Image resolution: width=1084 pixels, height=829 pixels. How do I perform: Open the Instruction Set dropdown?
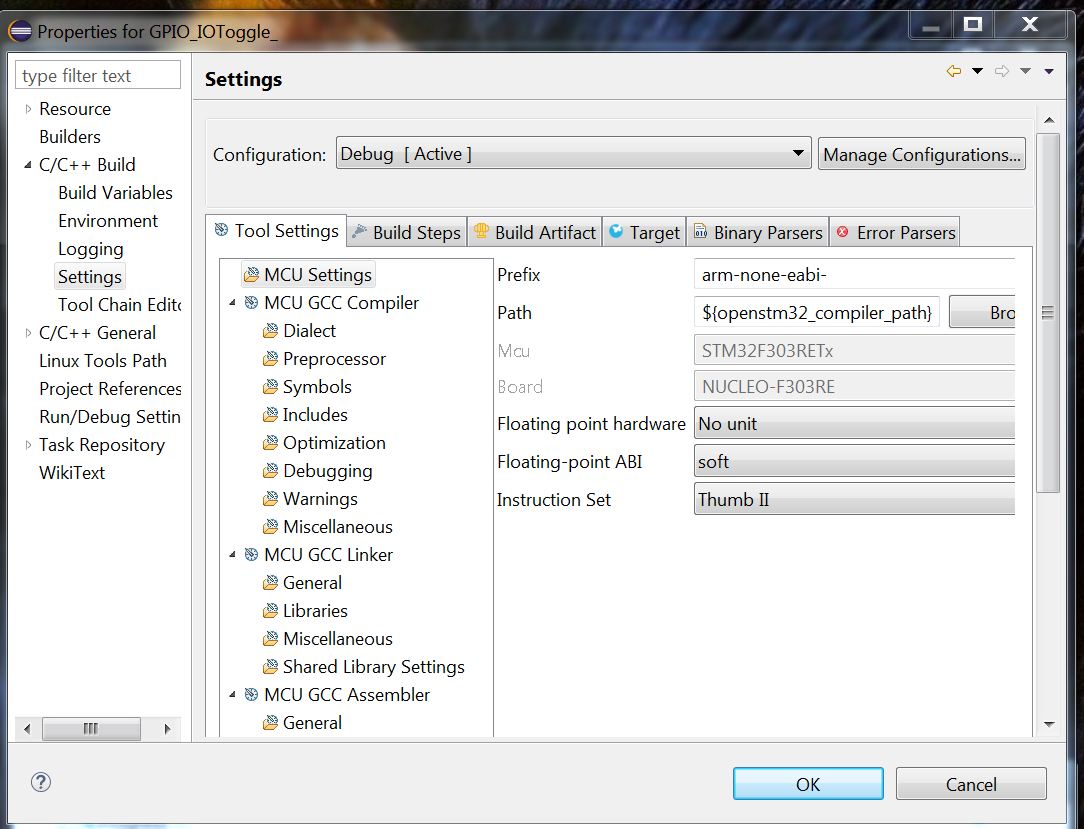(854, 499)
